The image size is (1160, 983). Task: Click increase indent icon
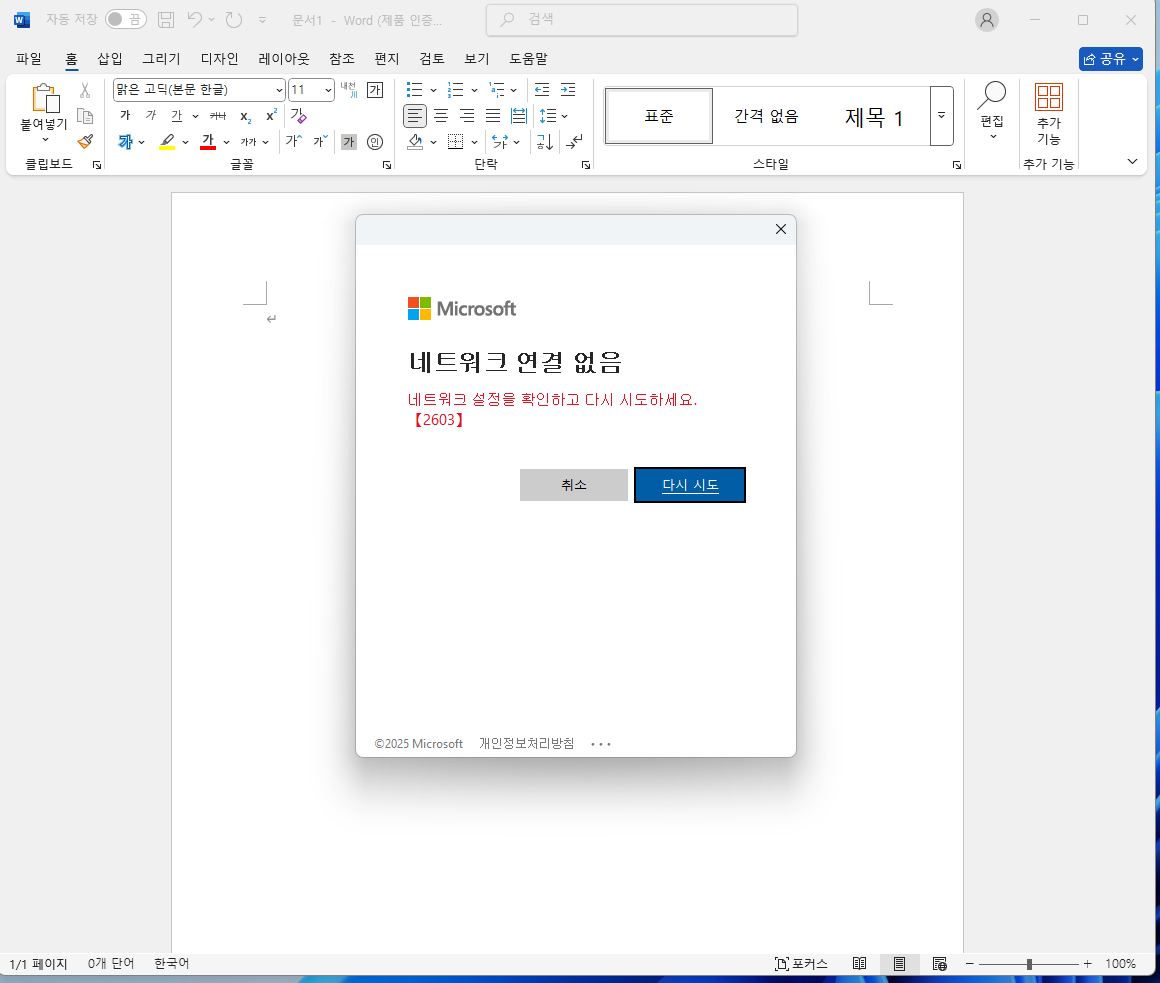point(568,90)
